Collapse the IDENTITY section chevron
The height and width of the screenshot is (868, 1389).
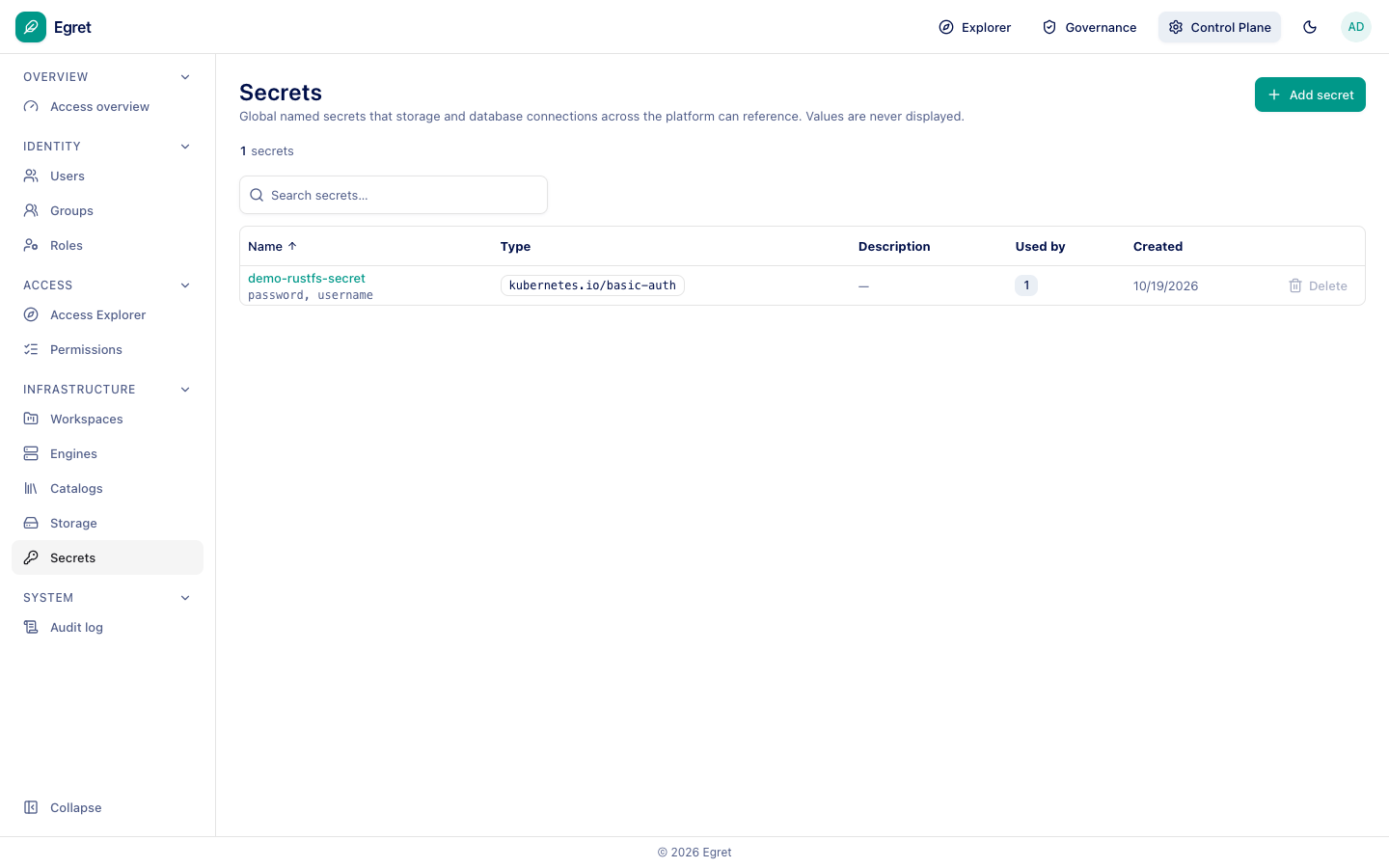coord(185,147)
